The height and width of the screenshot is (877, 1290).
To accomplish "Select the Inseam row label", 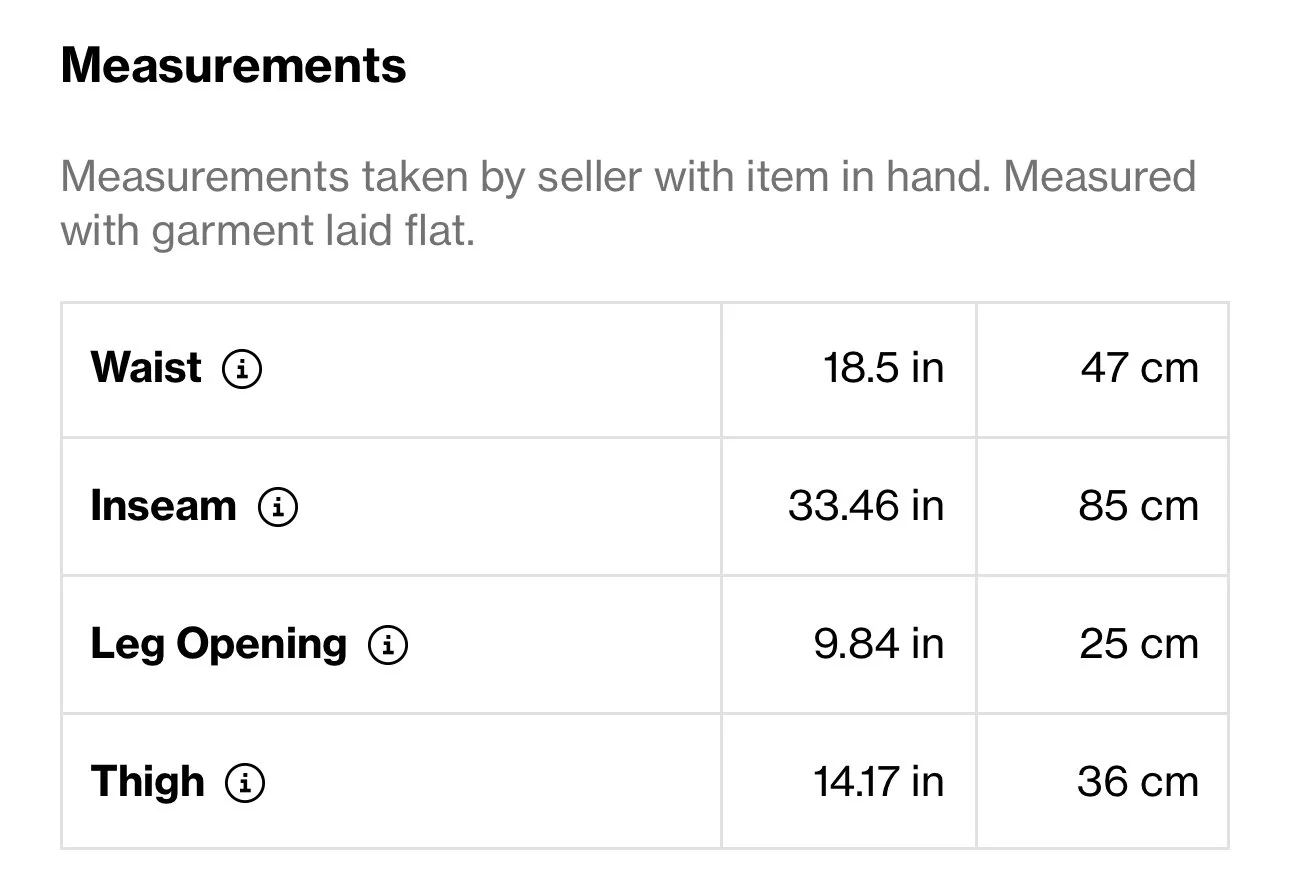I will [x=164, y=506].
